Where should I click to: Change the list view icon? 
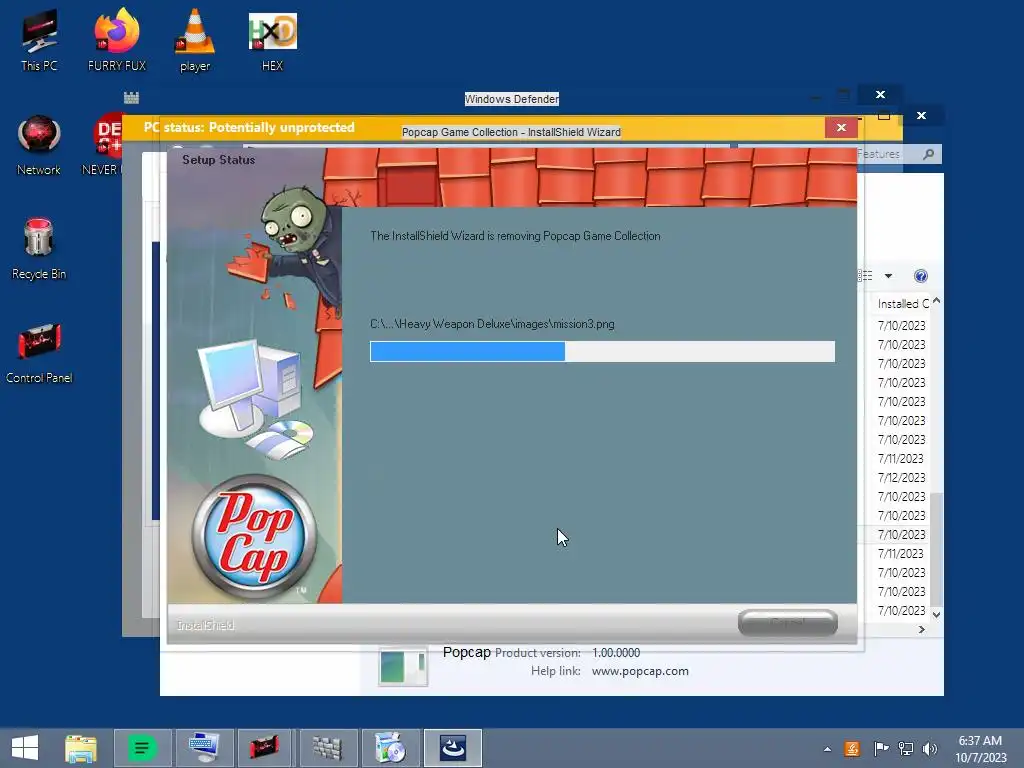(x=866, y=276)
